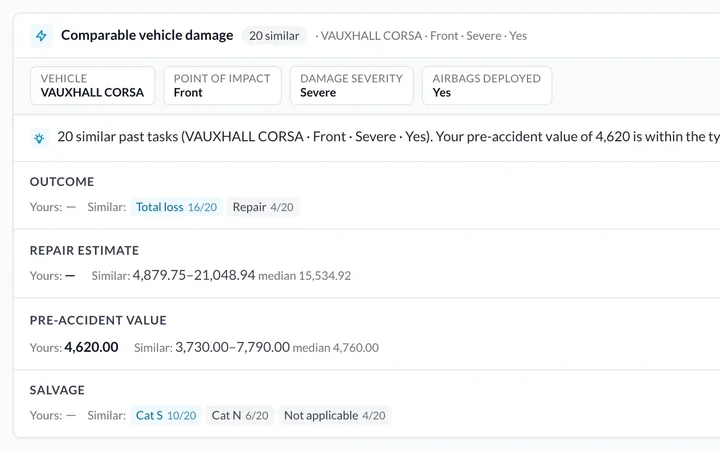This screenshot has height=450, width=720.
Task: Click the similar value range '3,730.00–7,790.00'
Action: [232, 347]
